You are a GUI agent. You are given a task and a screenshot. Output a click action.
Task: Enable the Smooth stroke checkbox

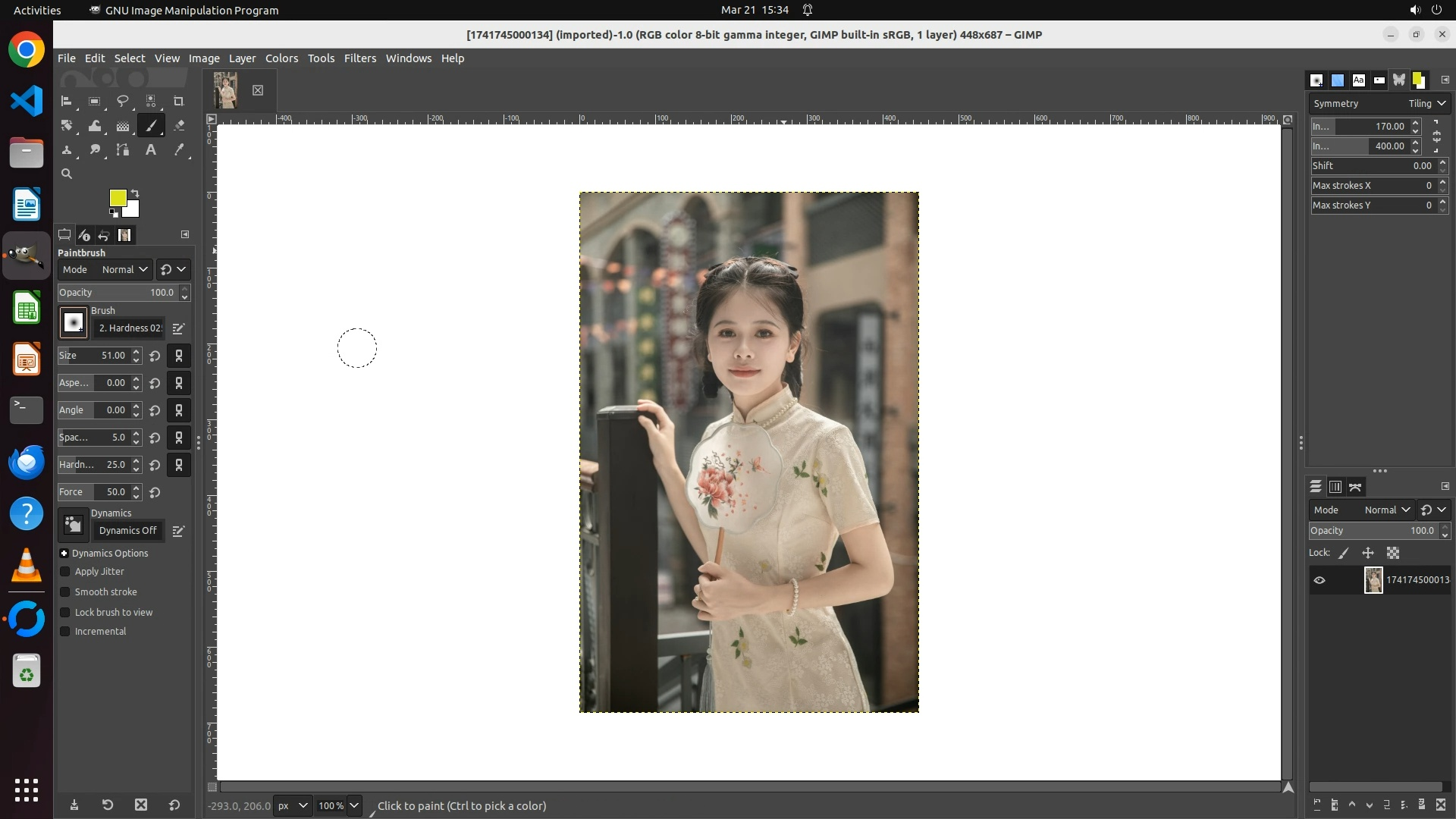point(65,592)
